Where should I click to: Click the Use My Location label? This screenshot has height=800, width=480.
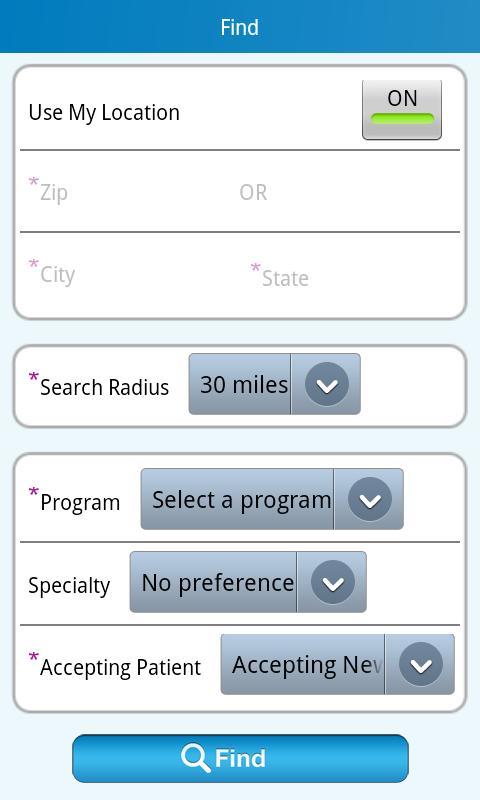coord(104,113)
